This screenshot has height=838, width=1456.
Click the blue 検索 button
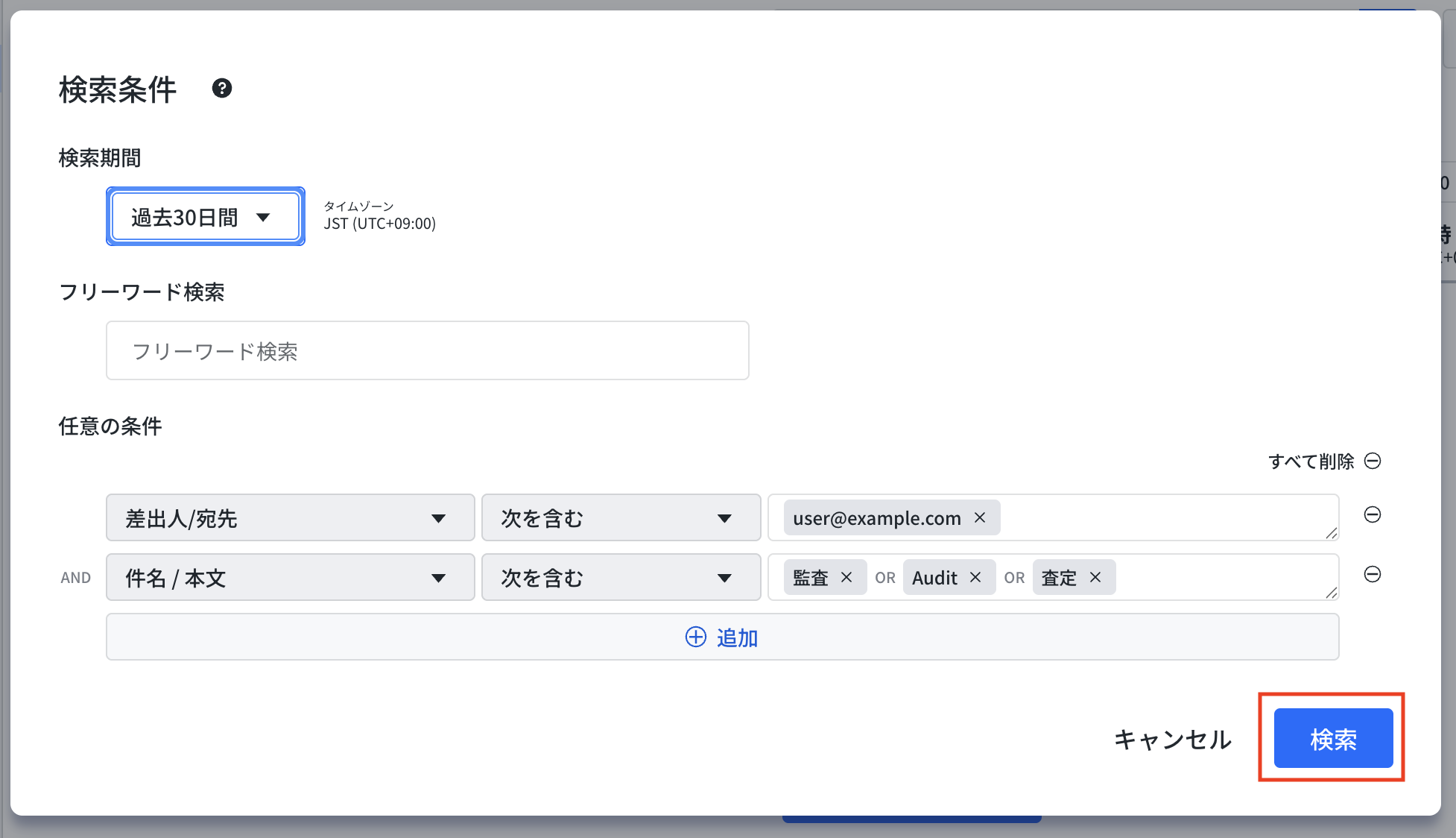coord(1333,738)
